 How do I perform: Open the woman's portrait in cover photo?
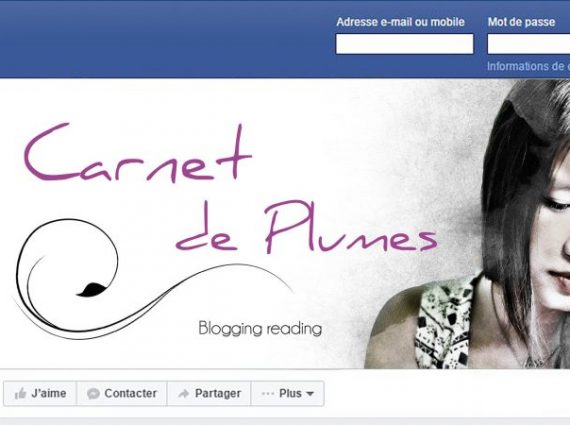coord(468,224)
